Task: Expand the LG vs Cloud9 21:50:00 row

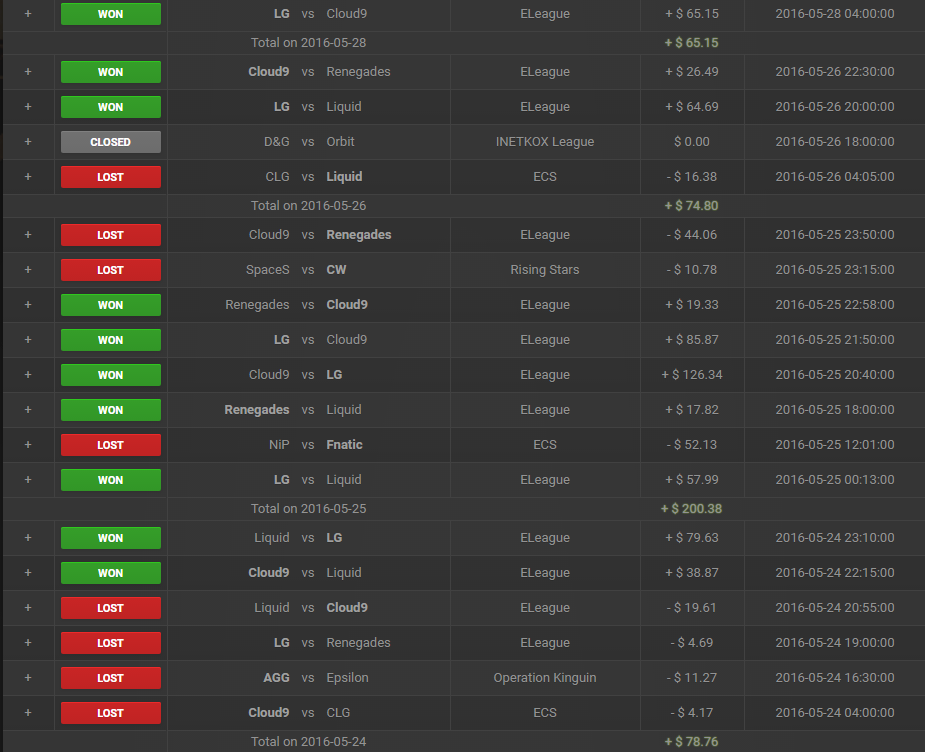Action: click(28, 340)
